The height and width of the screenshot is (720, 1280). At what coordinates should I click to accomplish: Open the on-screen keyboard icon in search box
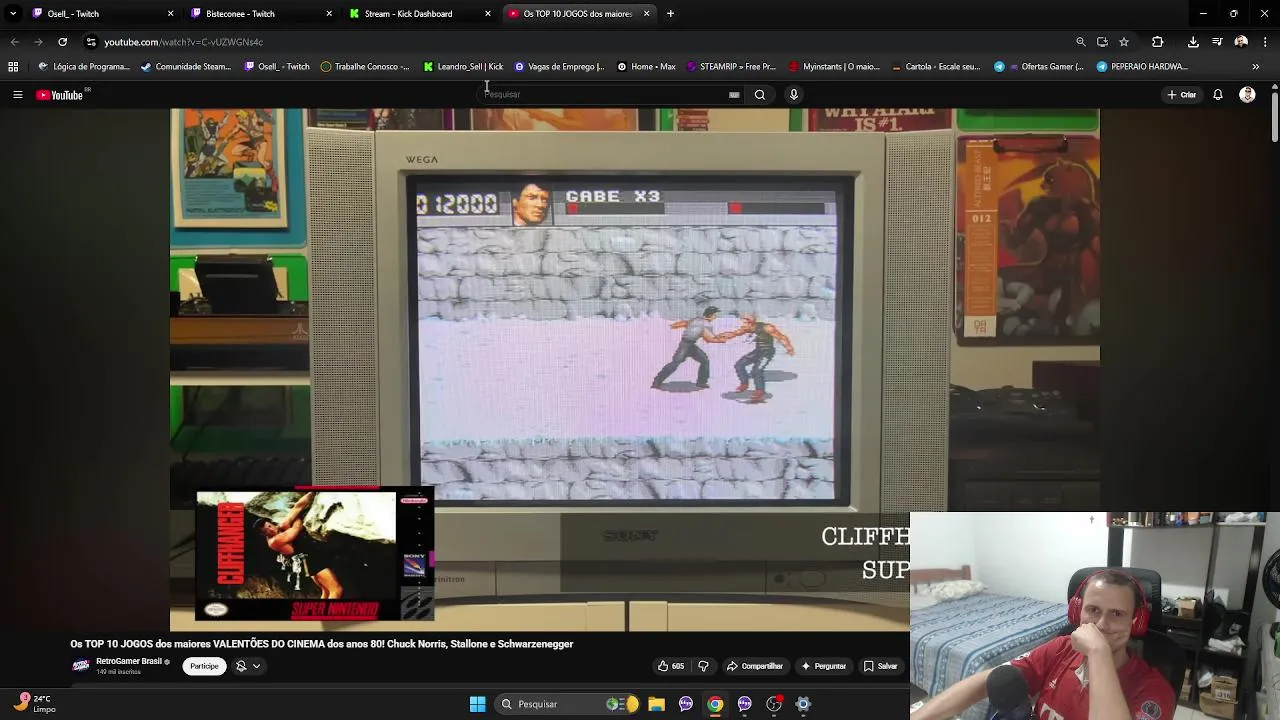(734, 95)
